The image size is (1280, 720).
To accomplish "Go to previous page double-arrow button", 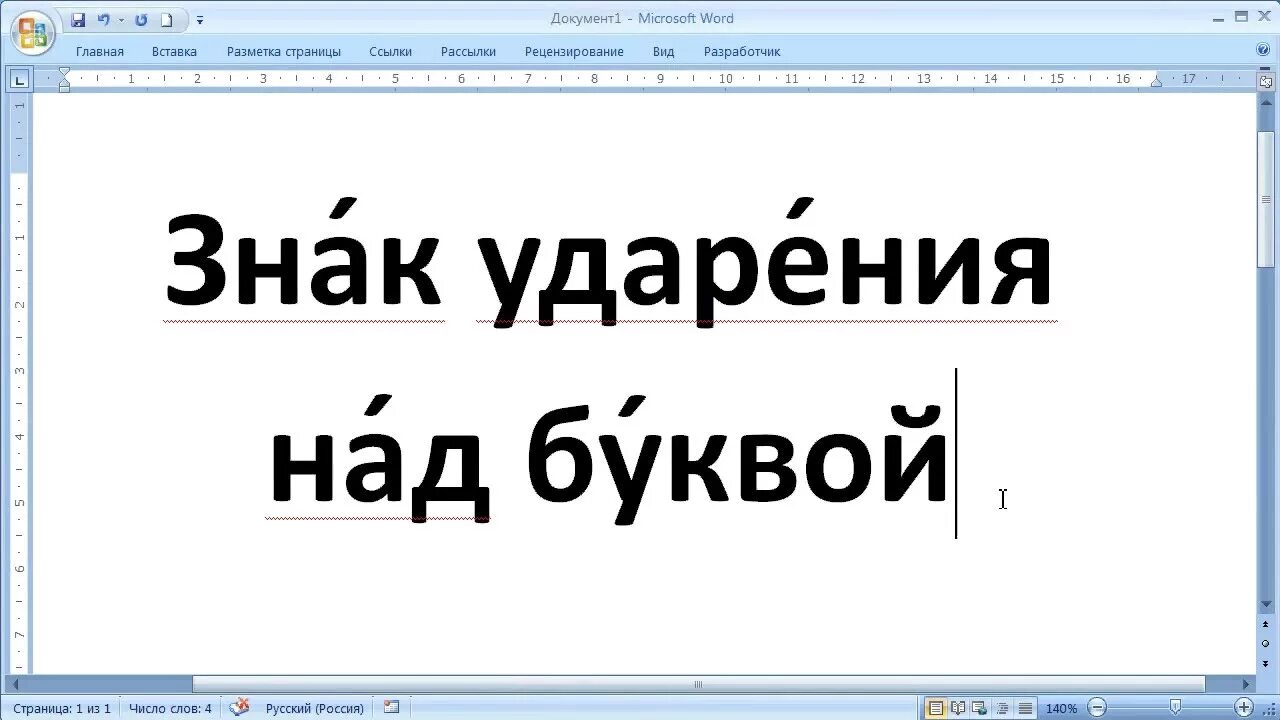I will 1265,625.
